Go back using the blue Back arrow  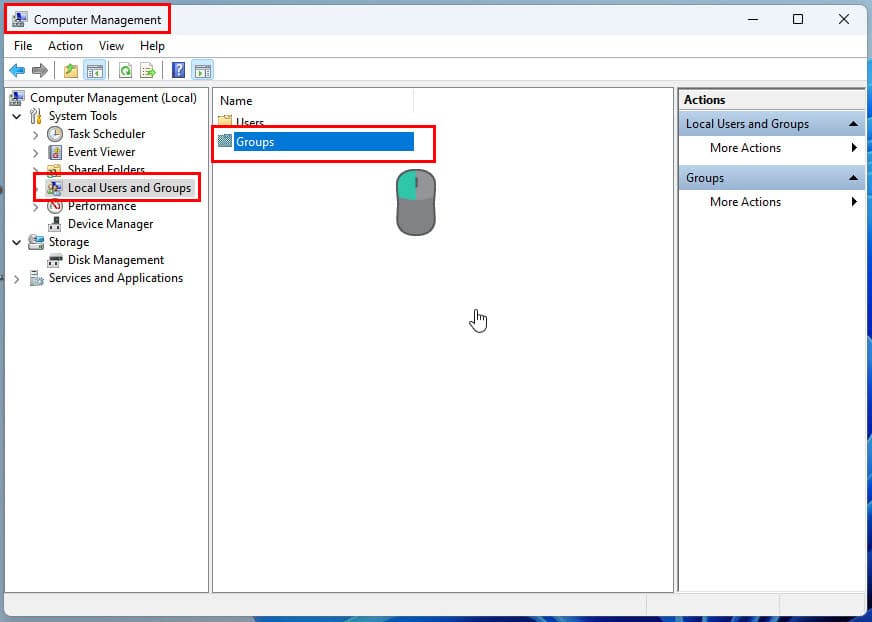click(17, 71)
